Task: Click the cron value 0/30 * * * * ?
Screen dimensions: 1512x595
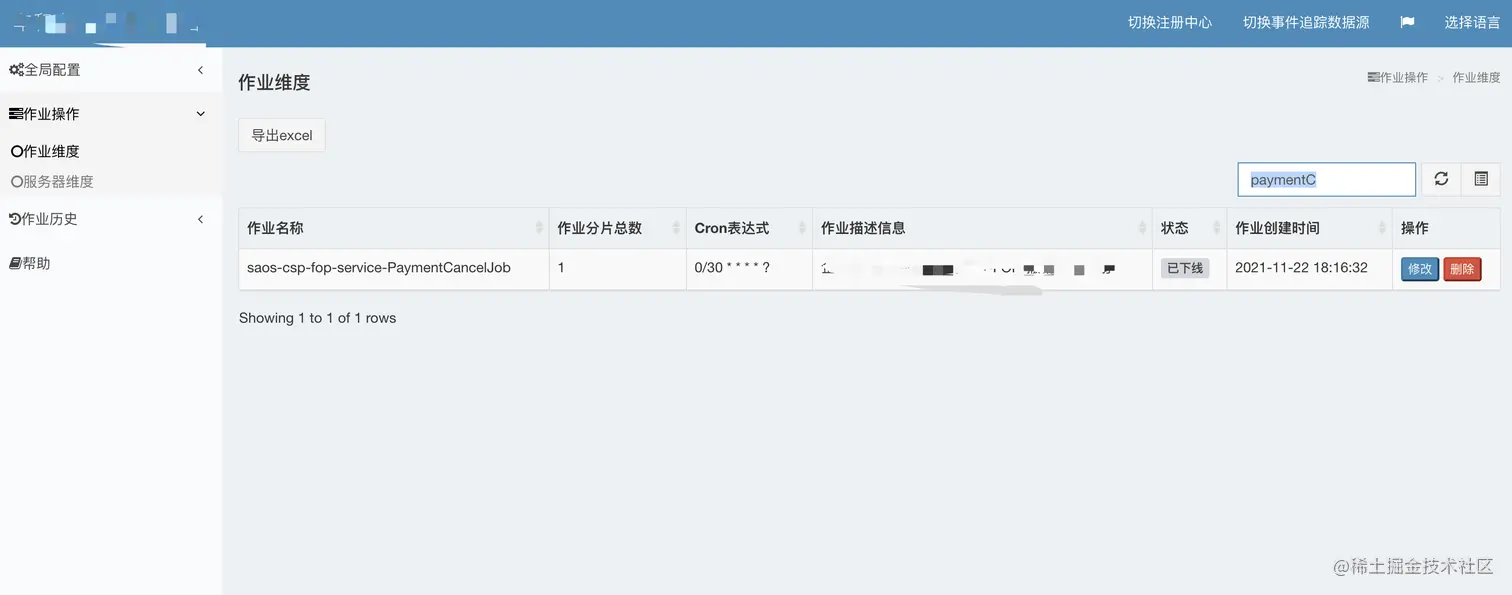Action: coord(732,268)
